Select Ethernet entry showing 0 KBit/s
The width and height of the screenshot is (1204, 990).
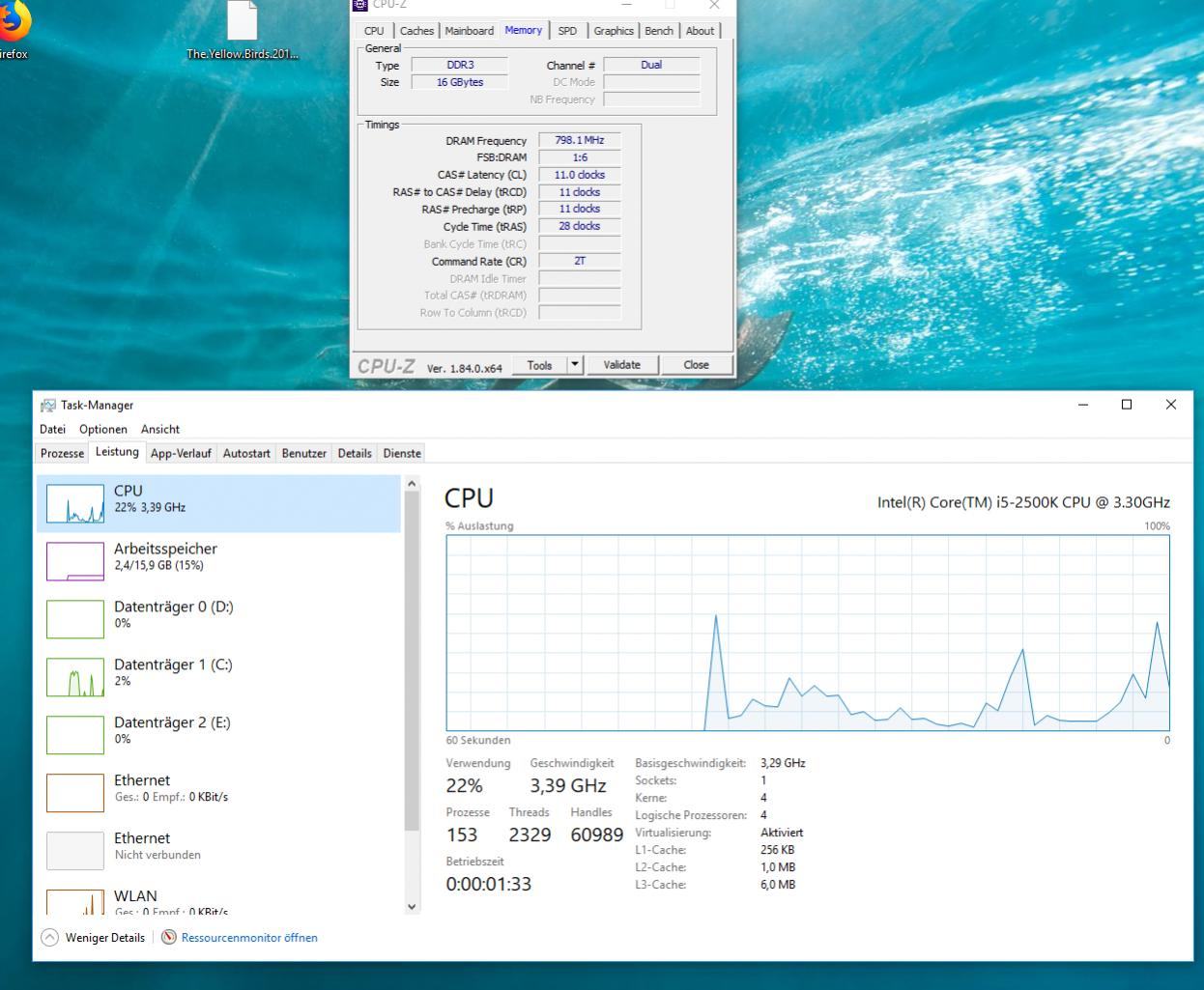(218, 793)
